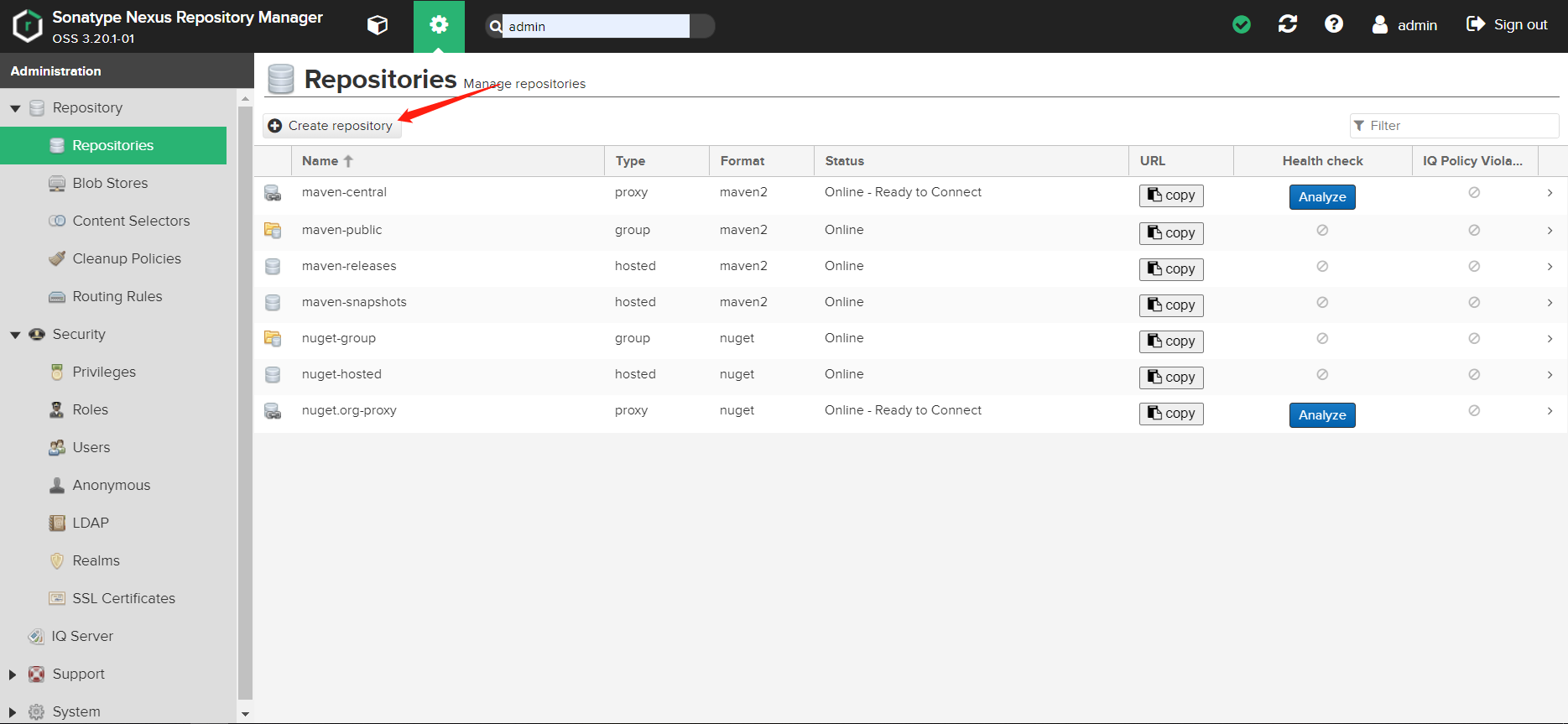This screenshot has width=1568, height=724.
Task: Click the nuget-group folder icon
Action: tap(273, 338)
